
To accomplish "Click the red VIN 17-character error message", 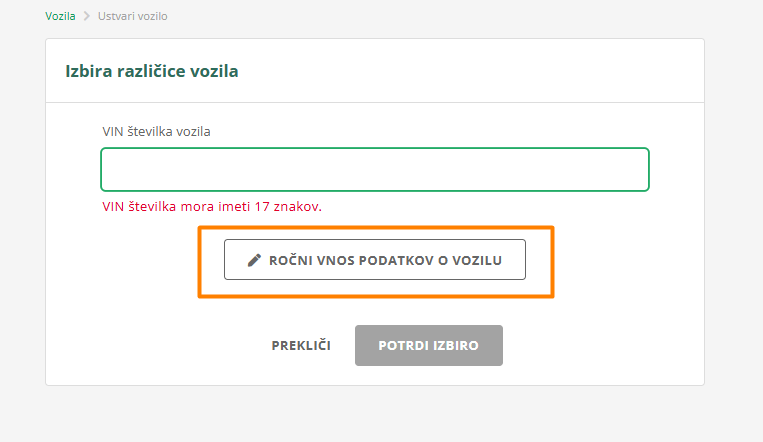I will point(212,207).
